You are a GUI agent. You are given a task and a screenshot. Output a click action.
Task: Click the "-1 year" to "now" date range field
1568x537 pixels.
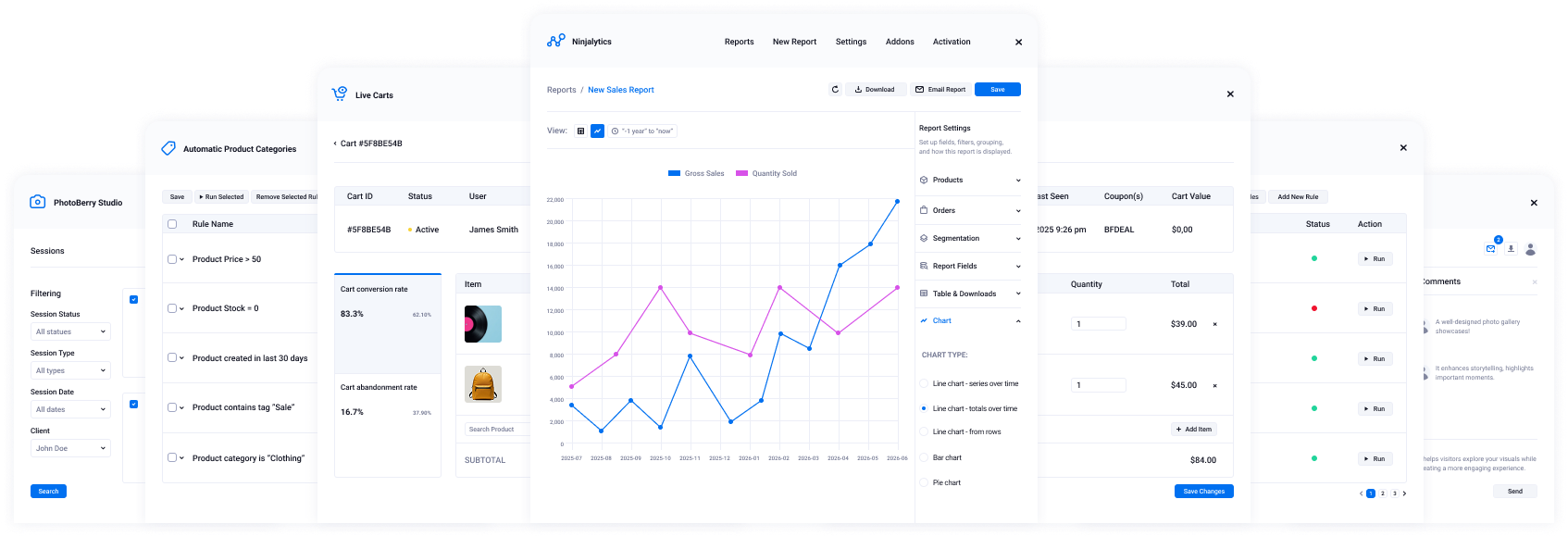point(643,131)
